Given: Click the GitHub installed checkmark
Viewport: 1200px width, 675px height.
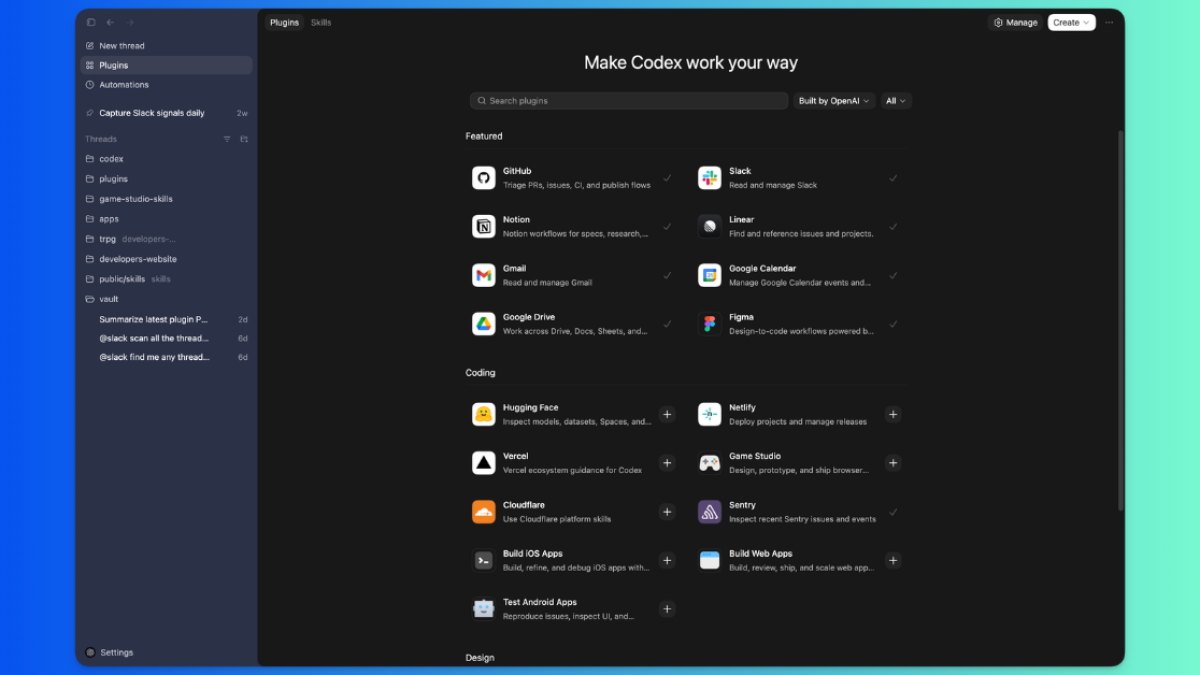Looking at the screenshot, I should click(667, 178).
